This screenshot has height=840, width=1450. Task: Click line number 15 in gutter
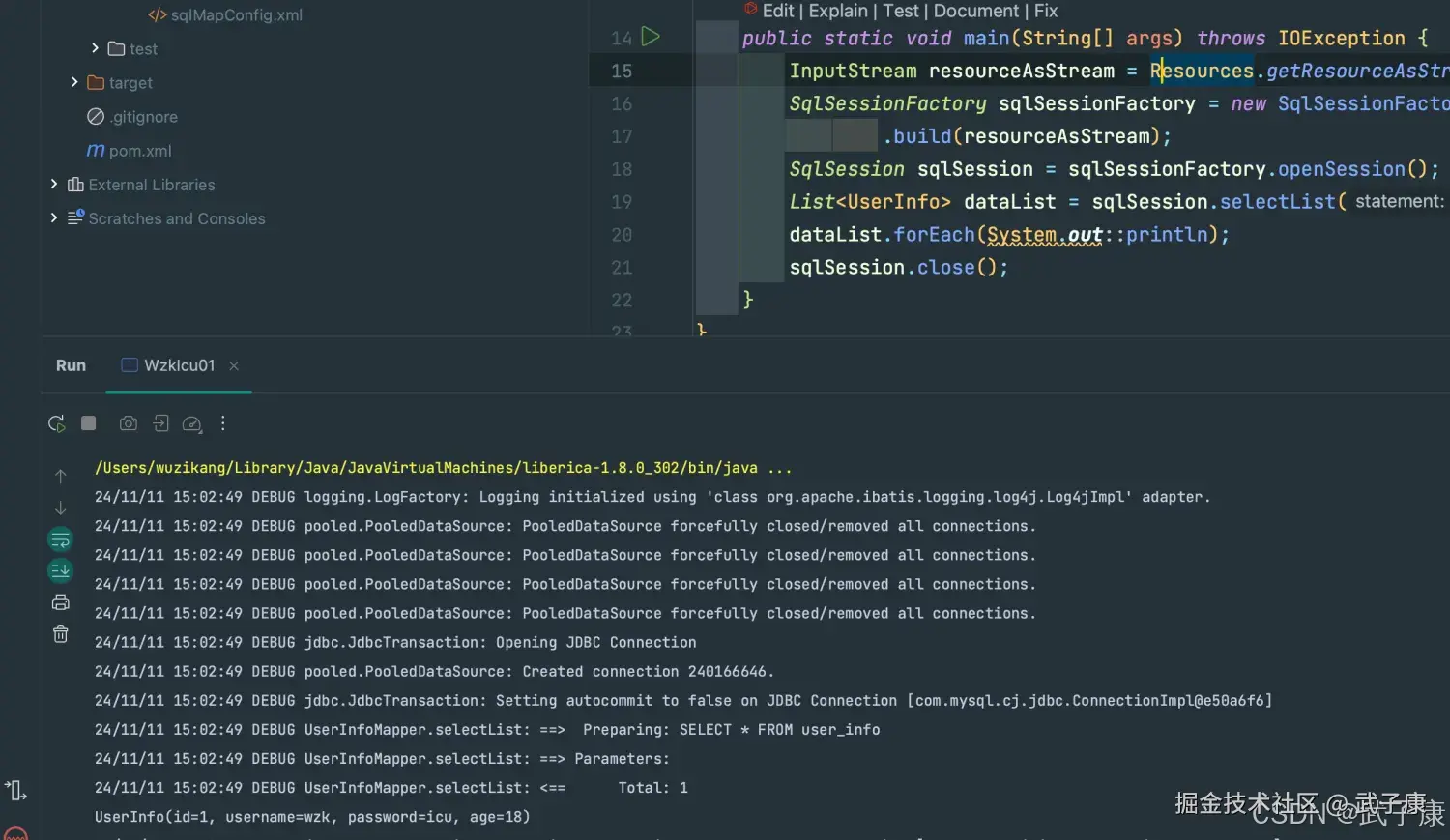point(622,71)
